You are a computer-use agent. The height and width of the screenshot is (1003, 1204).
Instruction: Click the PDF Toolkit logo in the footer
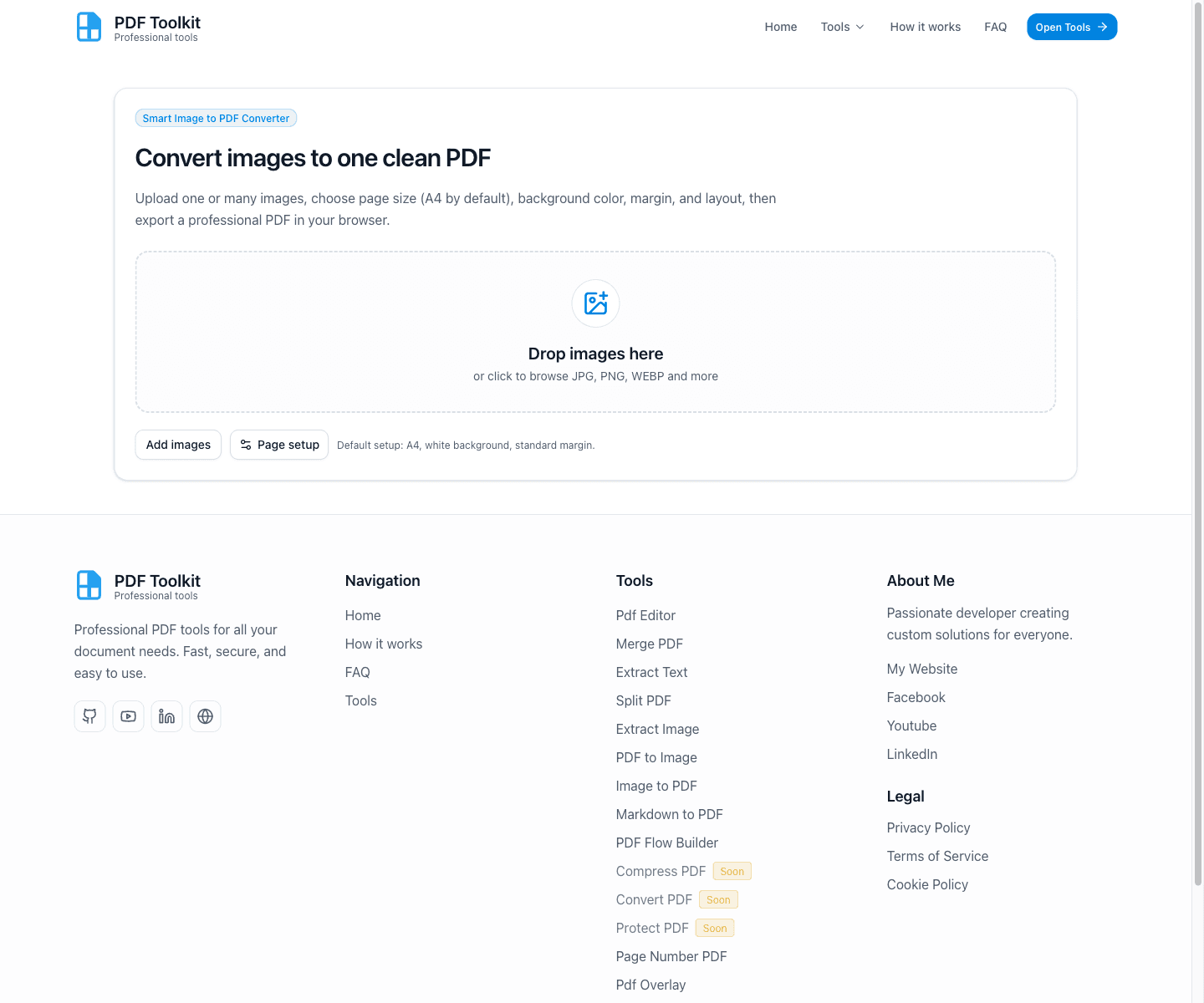136,585
